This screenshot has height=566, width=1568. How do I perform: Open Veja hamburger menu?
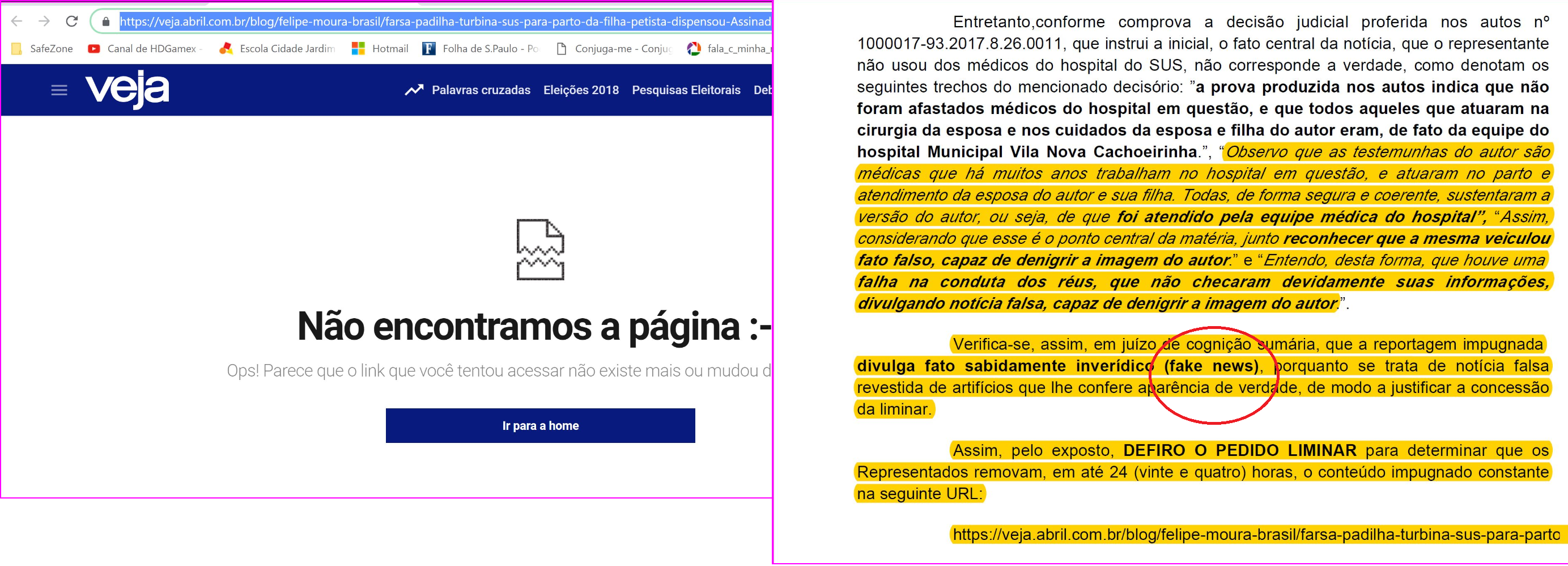(59, 90)
